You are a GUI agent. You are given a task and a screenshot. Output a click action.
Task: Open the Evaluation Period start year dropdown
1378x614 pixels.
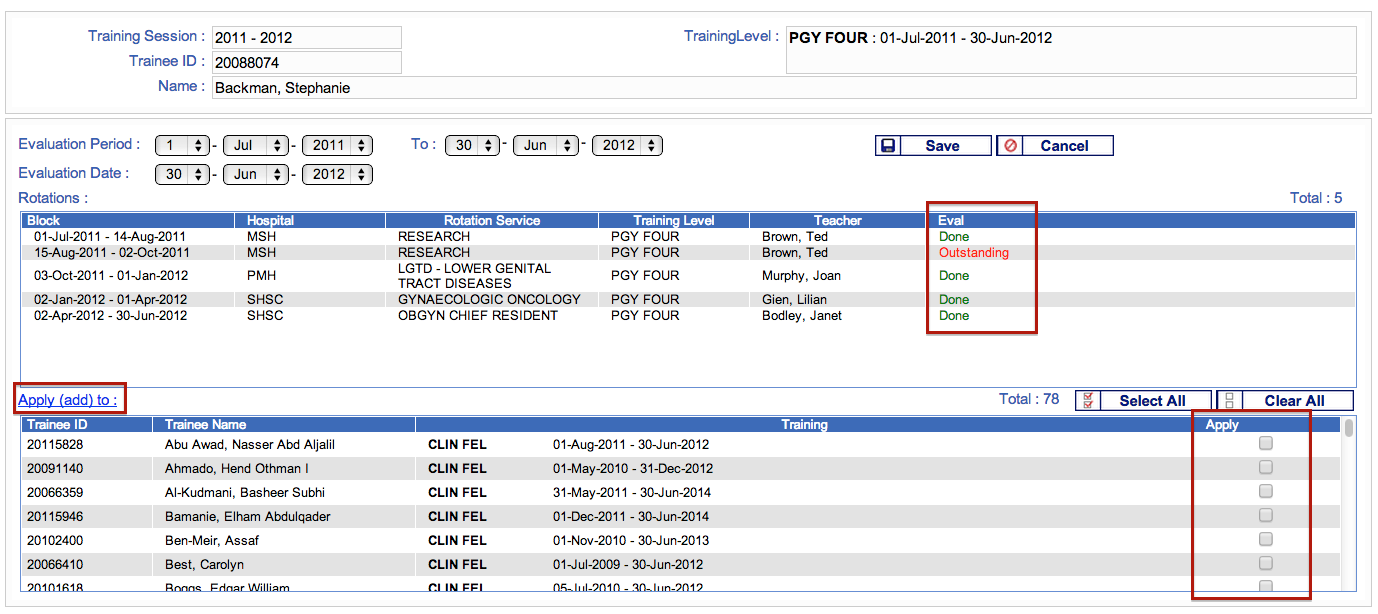[x=337, y=145]
